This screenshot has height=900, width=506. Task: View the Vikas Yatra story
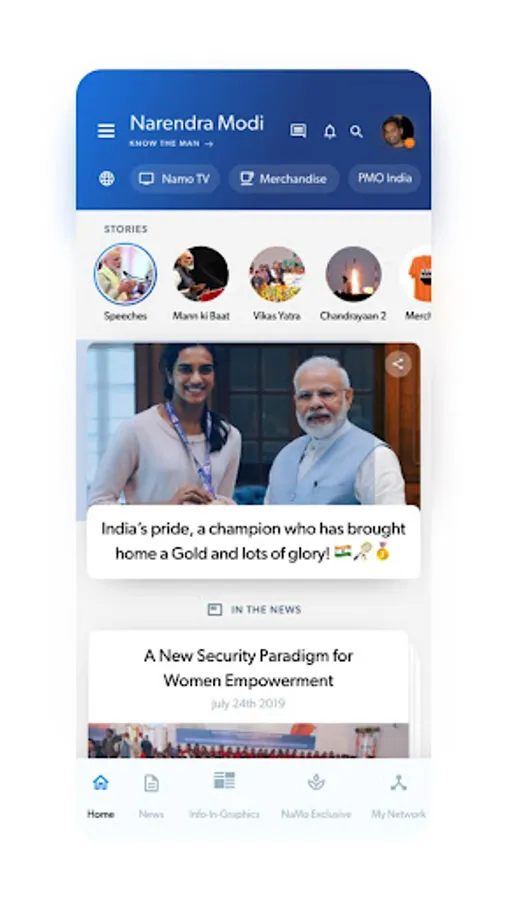pos(277,283)
